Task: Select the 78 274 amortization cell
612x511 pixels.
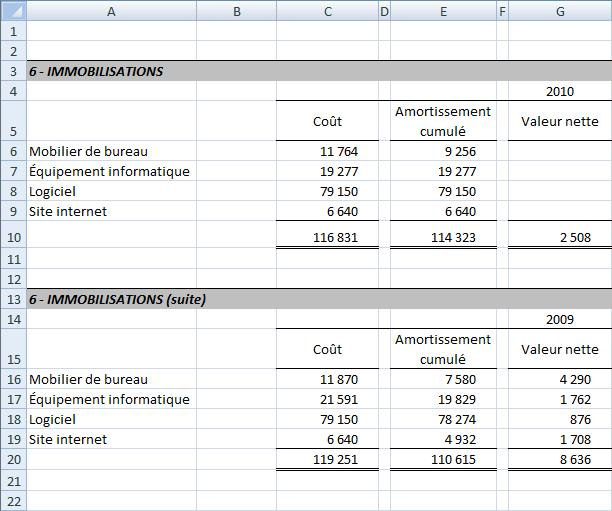Action: [443, 419]
